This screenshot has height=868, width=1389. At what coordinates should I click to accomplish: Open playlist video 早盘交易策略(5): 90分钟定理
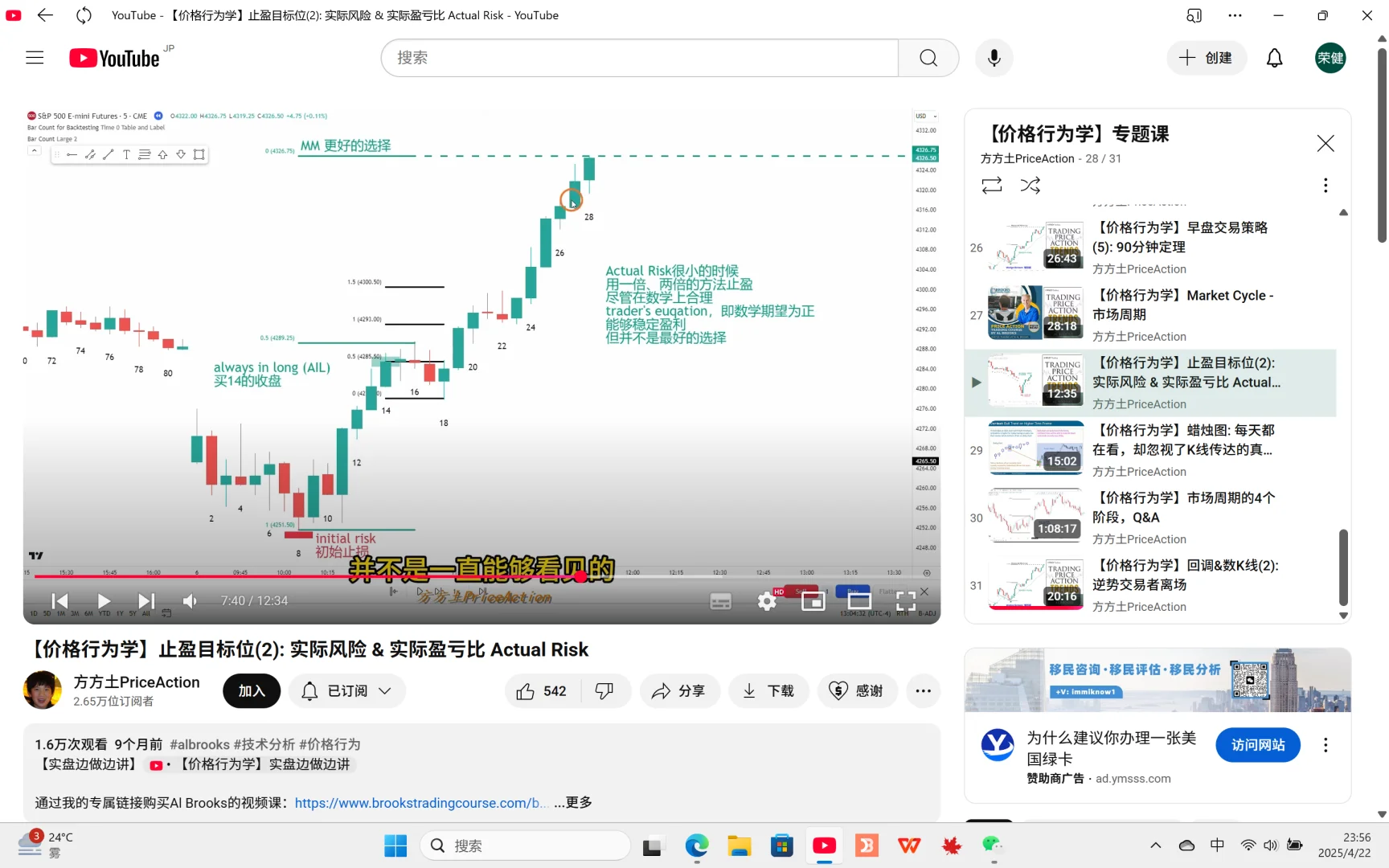click(x=1150, y=248)
